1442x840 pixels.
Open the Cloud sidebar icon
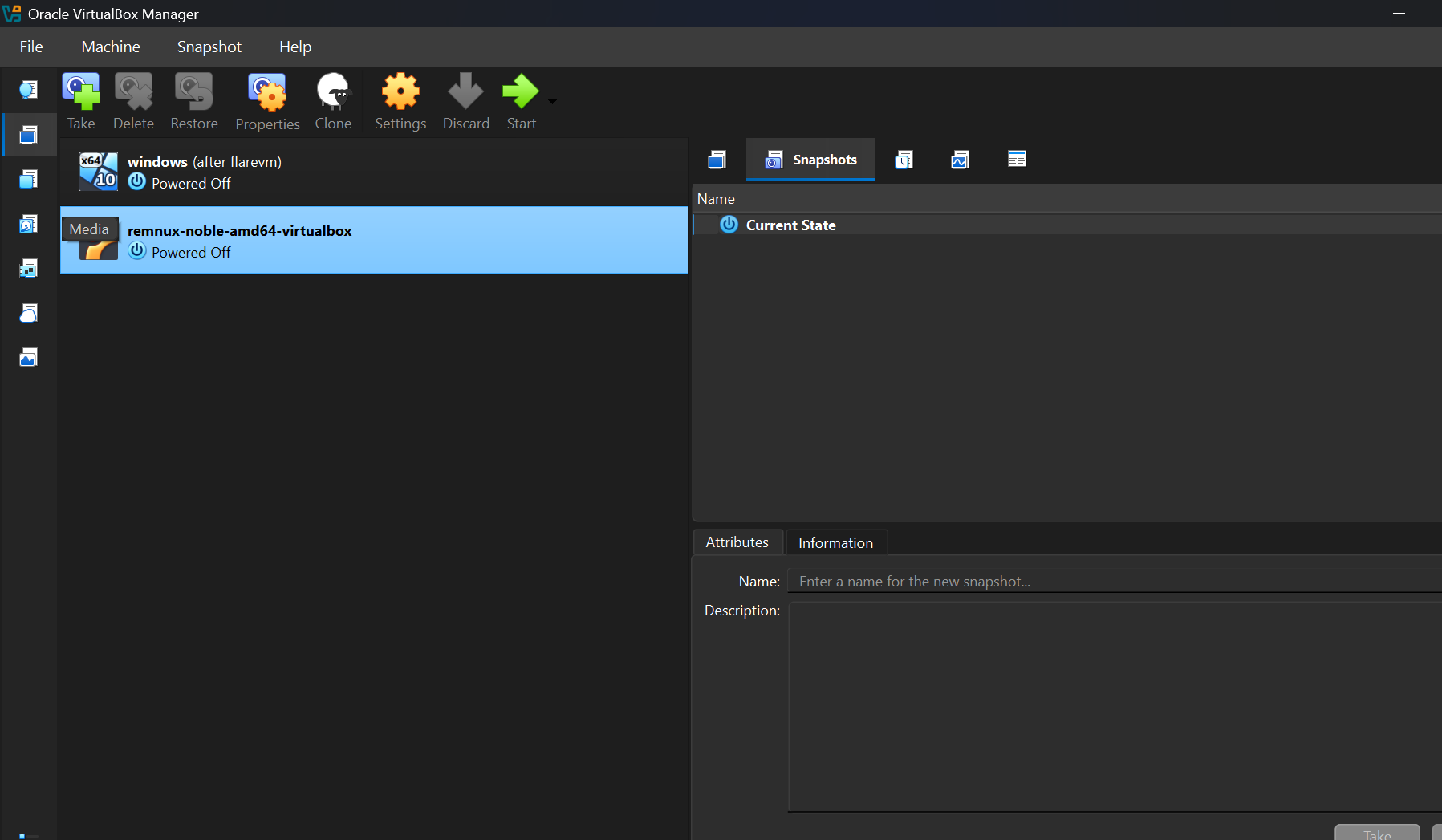28,313
